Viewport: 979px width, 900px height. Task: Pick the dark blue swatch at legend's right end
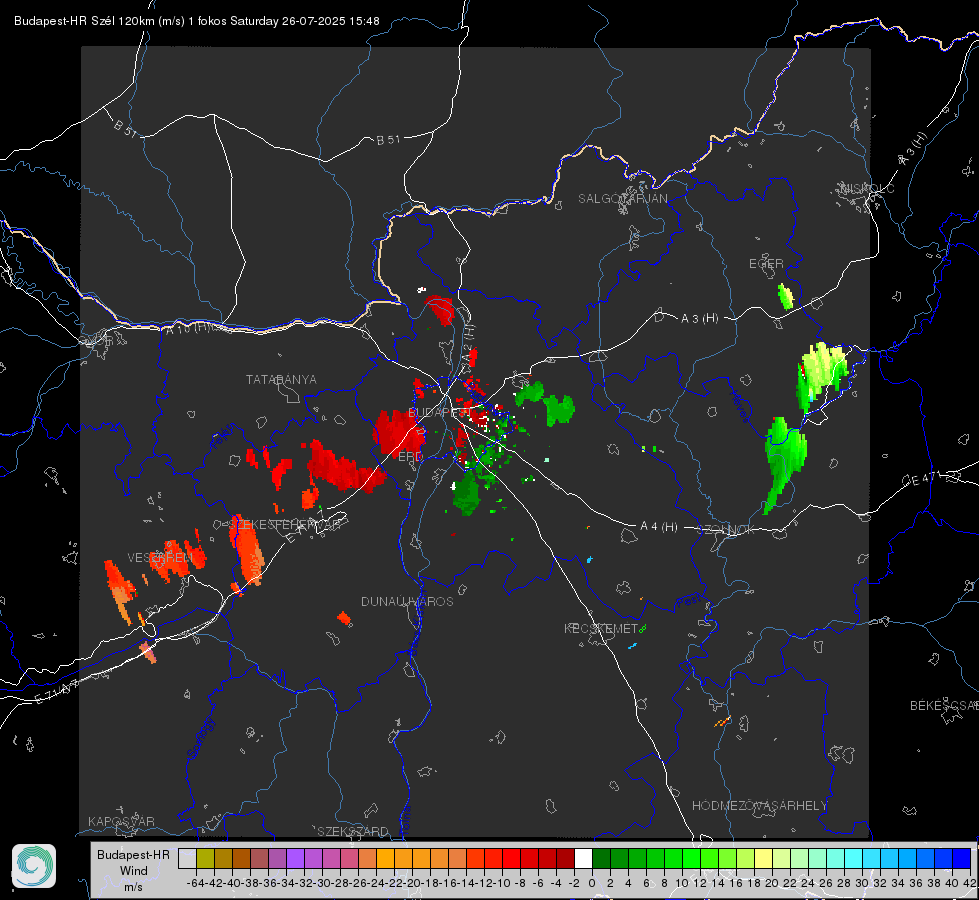(x=962, y=858)
